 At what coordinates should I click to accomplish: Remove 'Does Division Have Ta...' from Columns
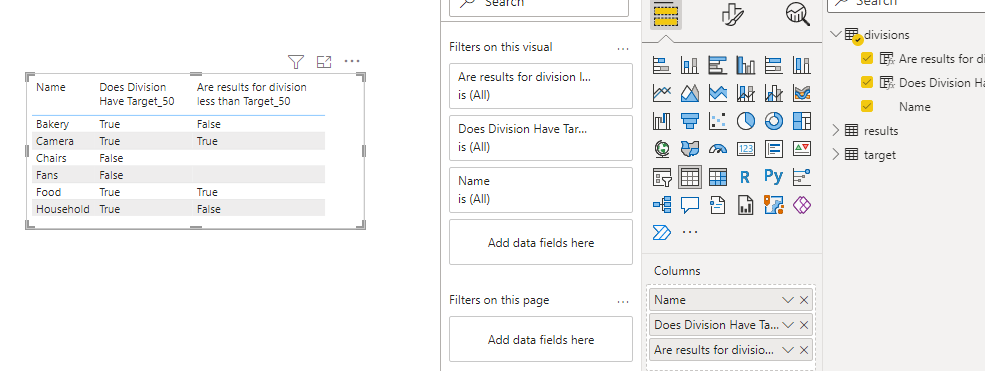pyautogui.click(x=804, y=325)
